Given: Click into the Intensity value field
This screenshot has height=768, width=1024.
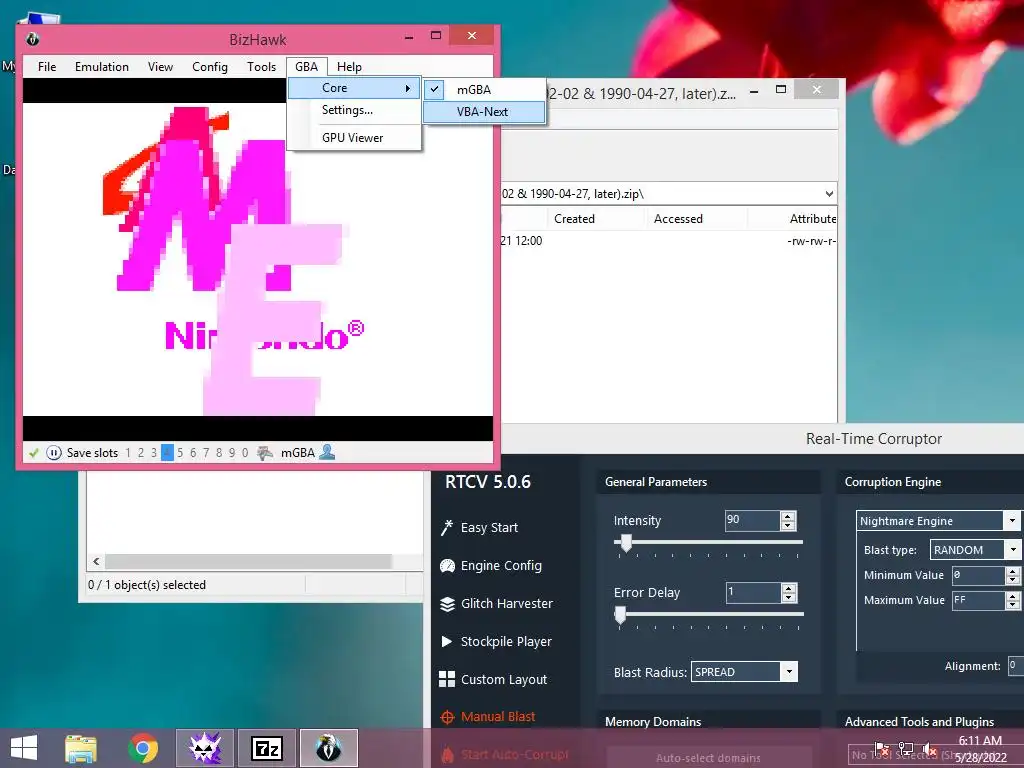Looking at the screenshot, I should 752,520.
